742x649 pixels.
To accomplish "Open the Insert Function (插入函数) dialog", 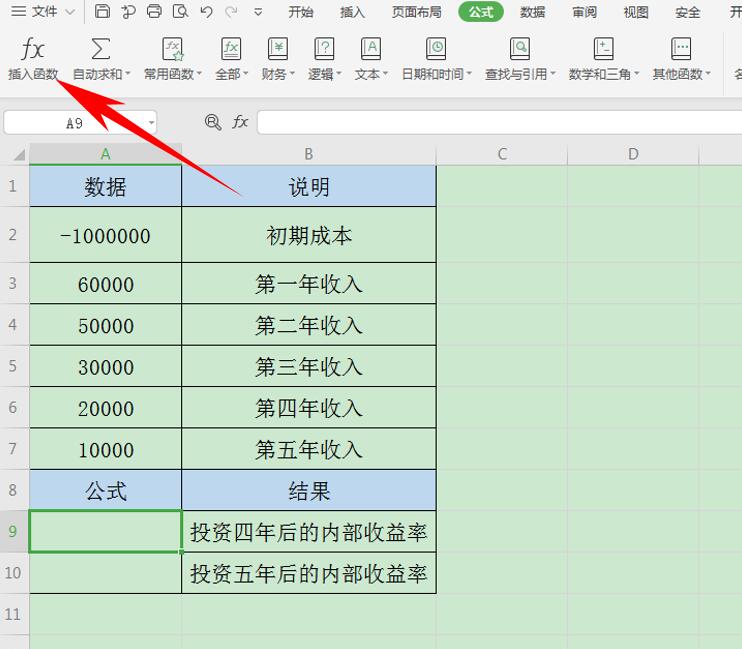I will [33, 58].
